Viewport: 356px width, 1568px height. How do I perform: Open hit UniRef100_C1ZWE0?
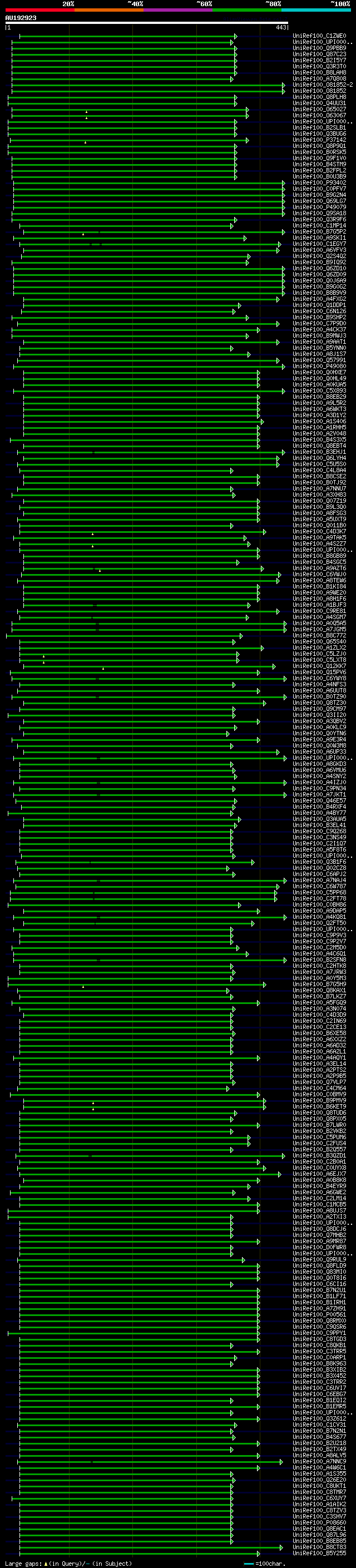pyautogui.click(x=319, y=36)
